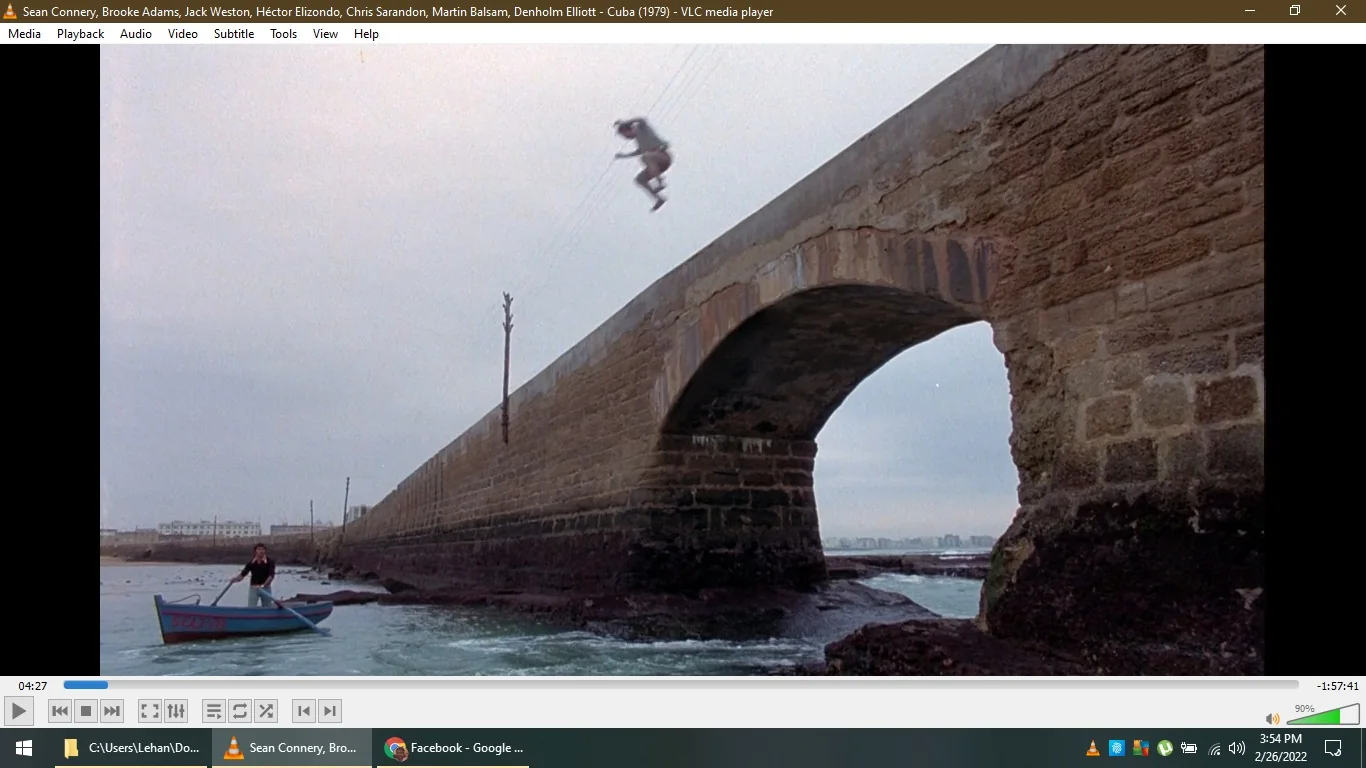Open Wi-Fi network settings tray icon
Viewport: 1366px width, 768px height.
click(1214, 748)
